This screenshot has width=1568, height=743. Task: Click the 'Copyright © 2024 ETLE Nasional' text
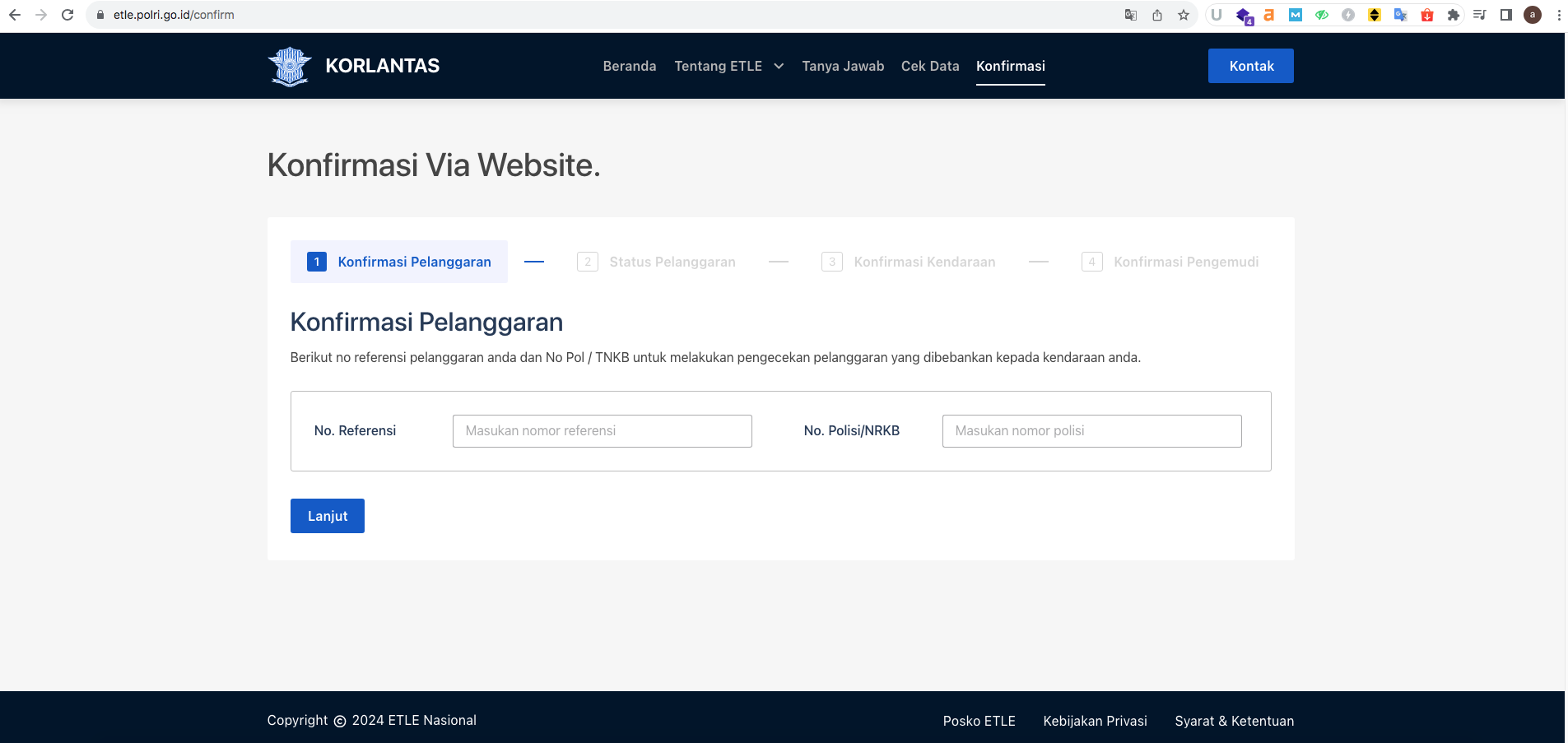[x=372, y=720]
